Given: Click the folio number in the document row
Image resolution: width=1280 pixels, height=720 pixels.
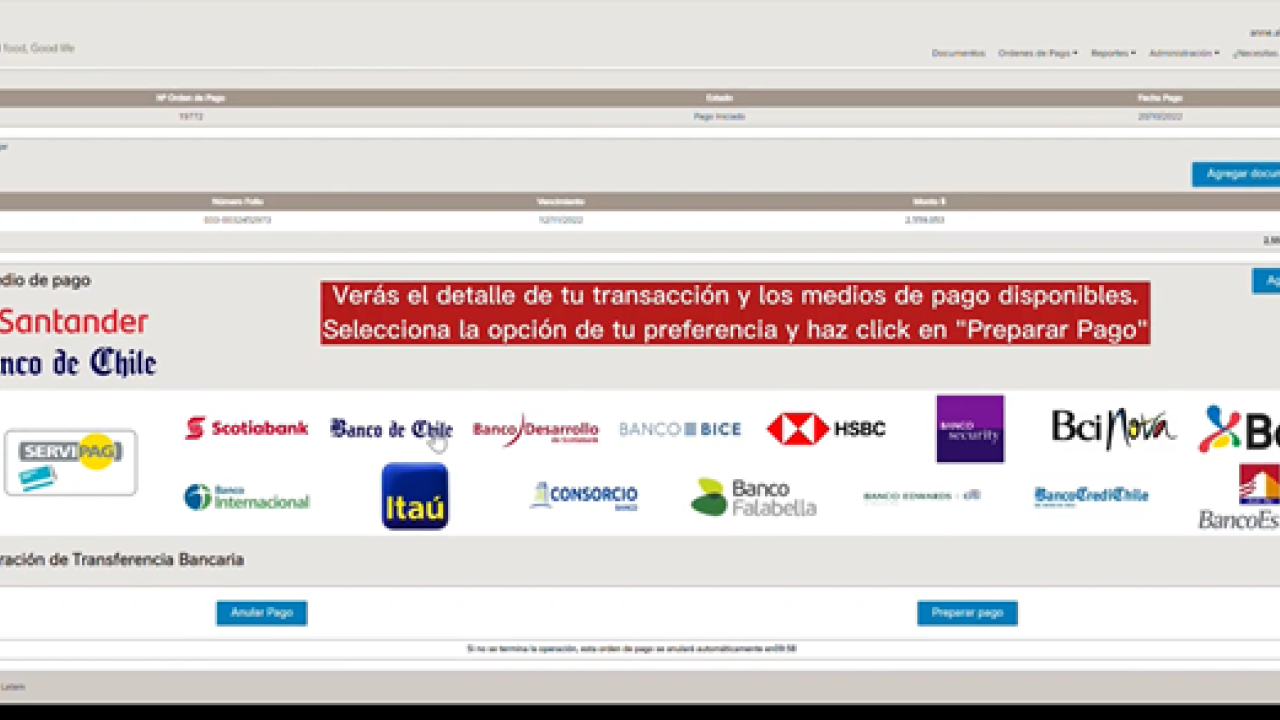Looking at the screenshot, I should 237,220.
